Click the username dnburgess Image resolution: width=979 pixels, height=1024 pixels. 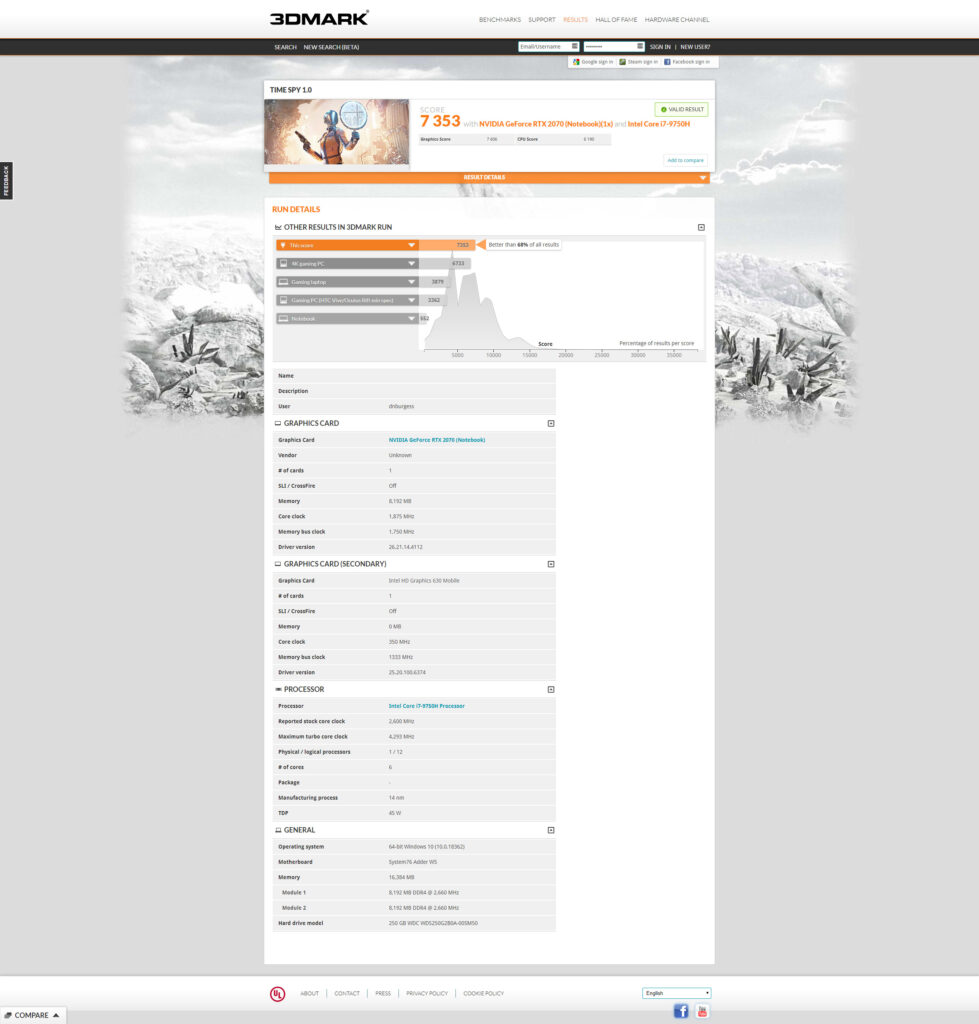401,406
